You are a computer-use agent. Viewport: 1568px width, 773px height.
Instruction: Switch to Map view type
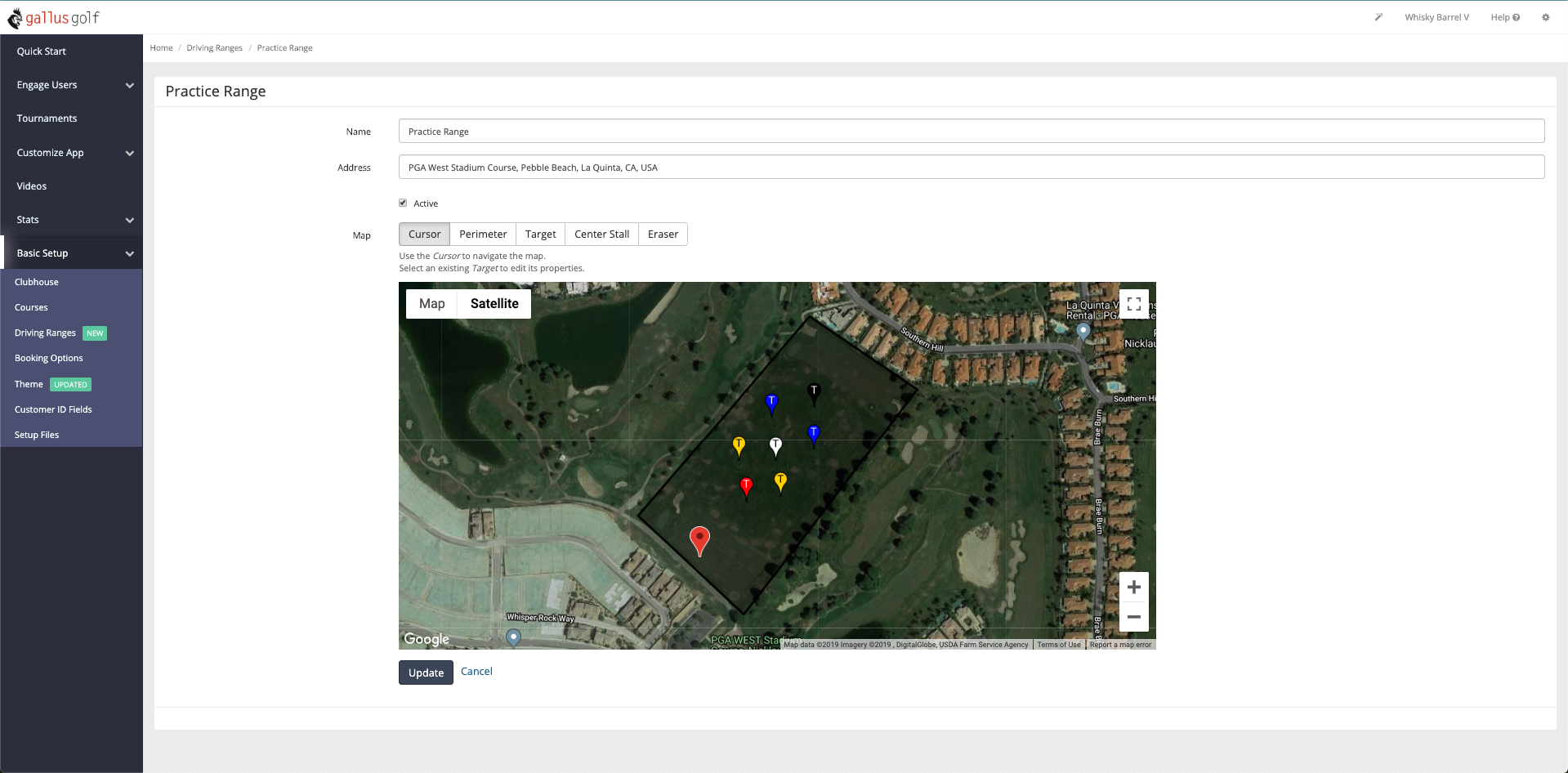coord(431,304)
